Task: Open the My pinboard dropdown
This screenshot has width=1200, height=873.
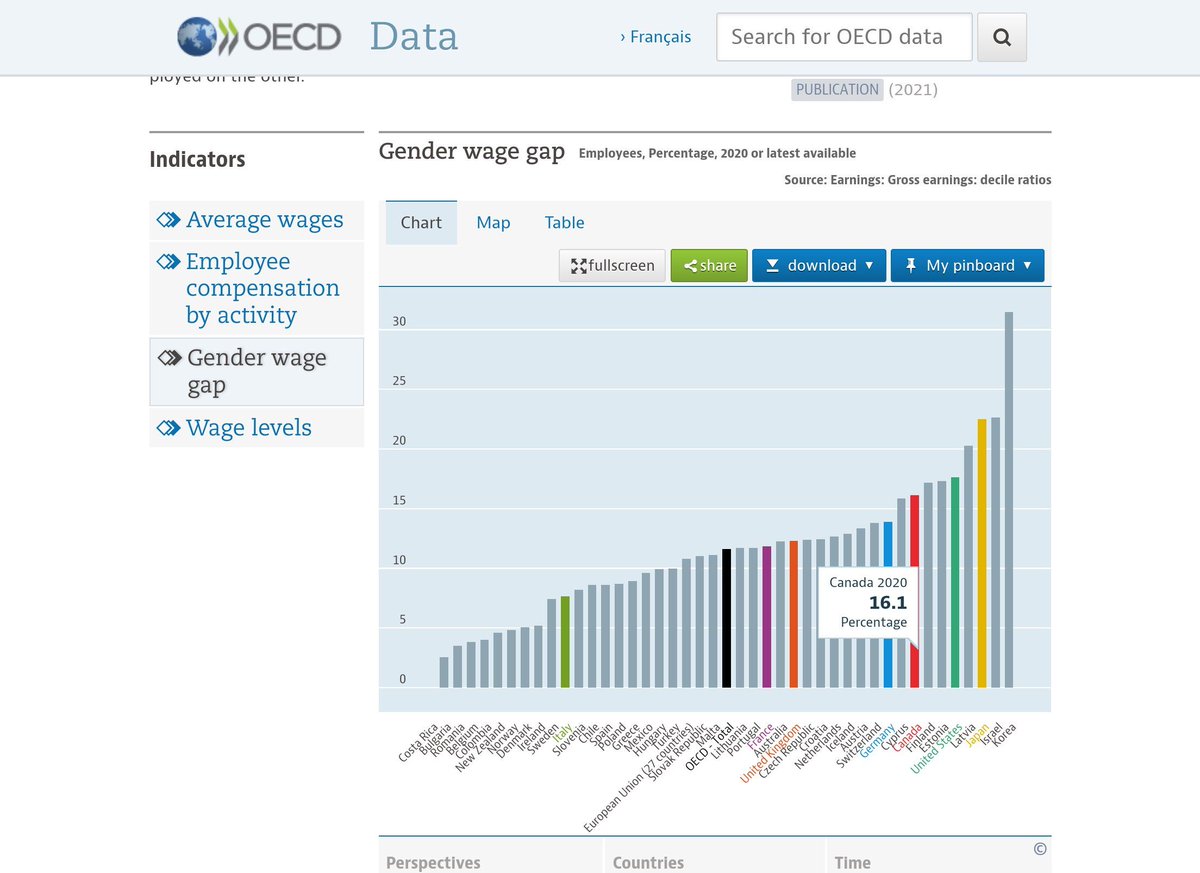Action: click(x=967, y=265)
